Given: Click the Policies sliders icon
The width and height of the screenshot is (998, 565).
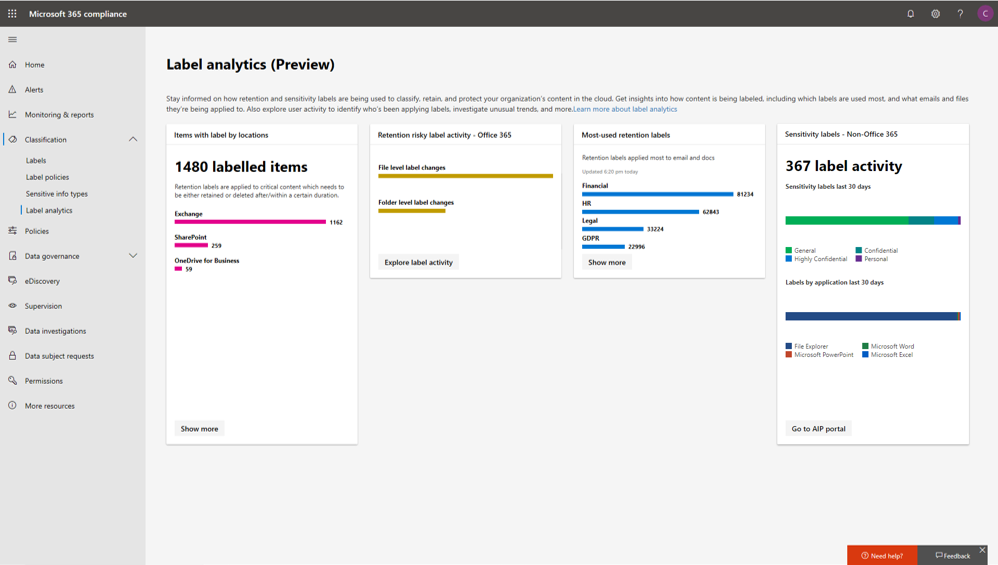Looking at the screenshot, I should point(12,231).
